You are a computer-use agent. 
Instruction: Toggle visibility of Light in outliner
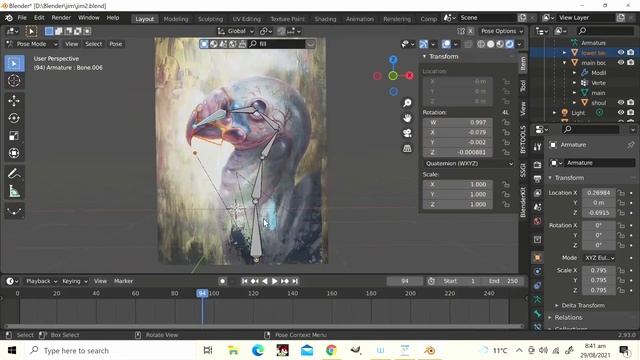tap(621, 112)
